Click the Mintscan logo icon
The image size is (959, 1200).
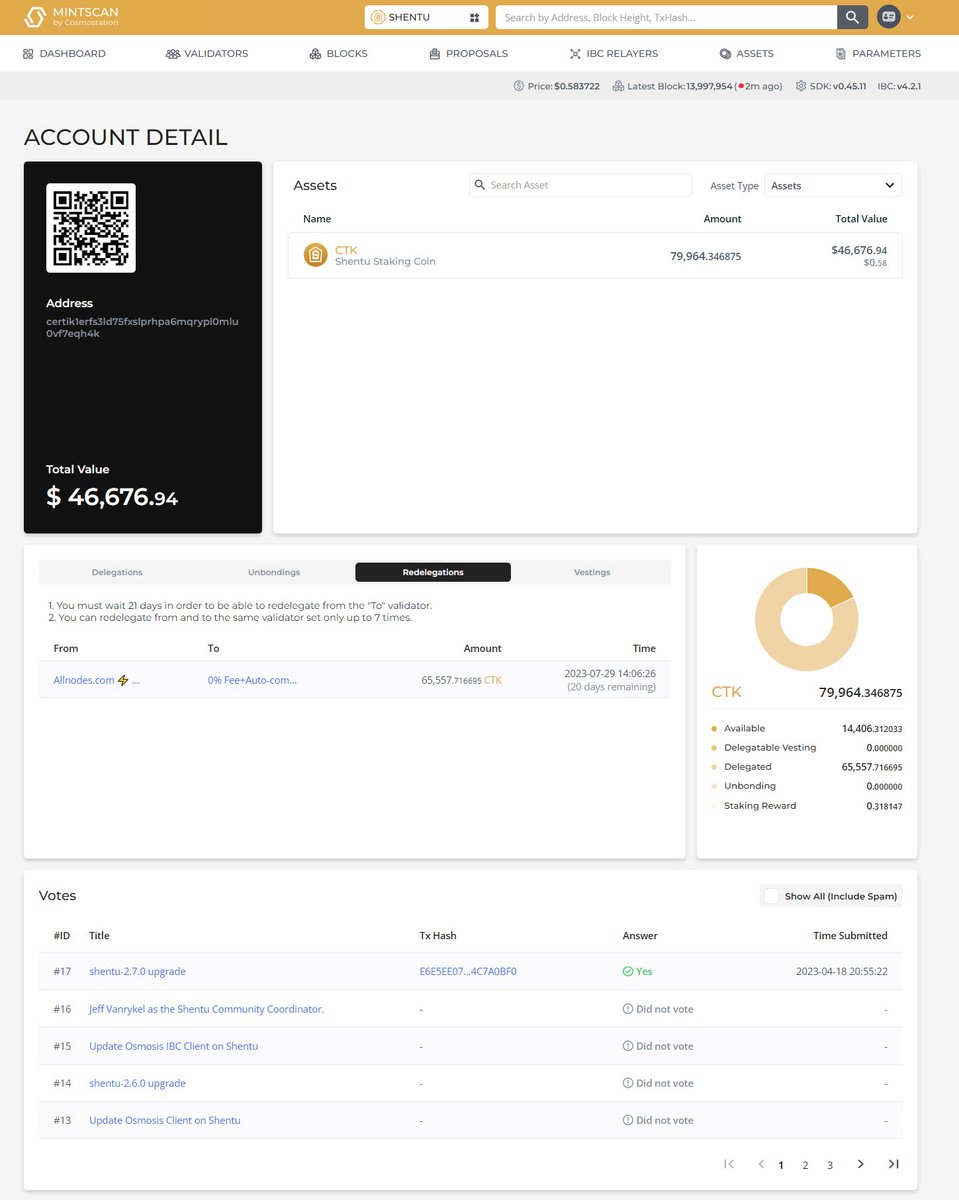pos(34,17)
